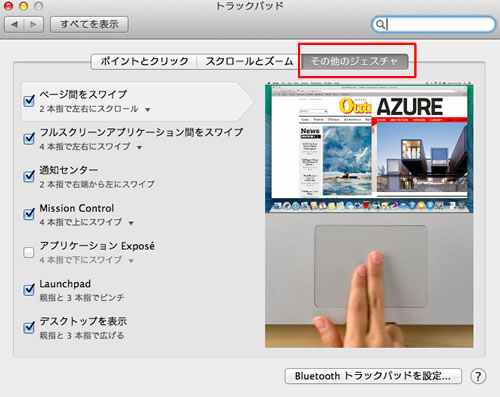
Task: Select その他のジェスチャ tab
Action: (x=355, y=61)
